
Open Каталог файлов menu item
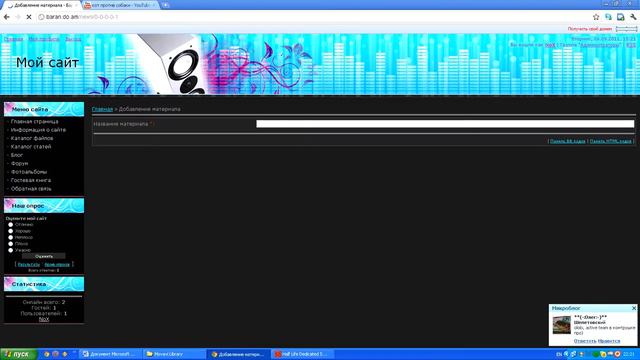(x=32, y=138)
